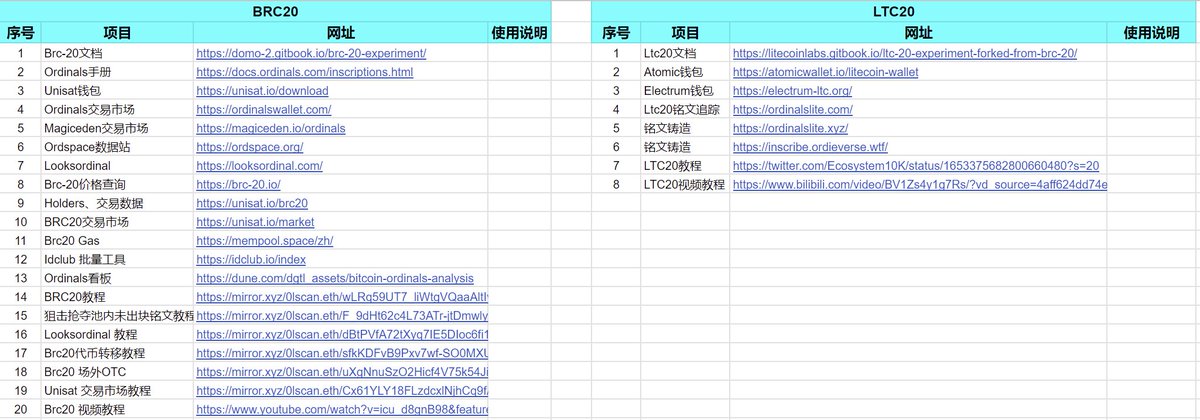Image resolution: width=1200 pixels, height=420 pixels.
Task: Select the LTC20视频教程 cell
Action: [685, 185]
